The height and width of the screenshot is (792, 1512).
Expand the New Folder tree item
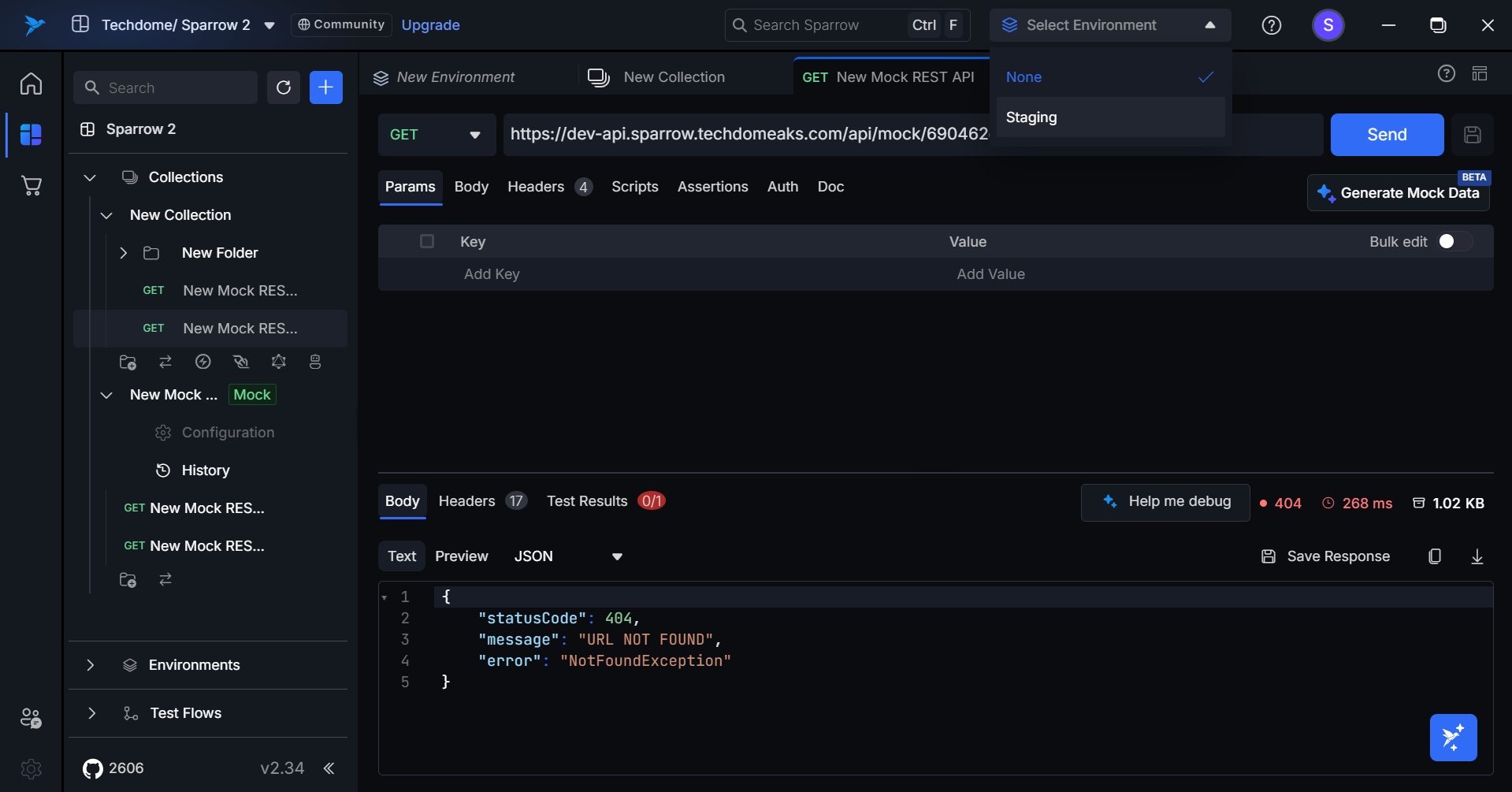click(x=124, y=253)
